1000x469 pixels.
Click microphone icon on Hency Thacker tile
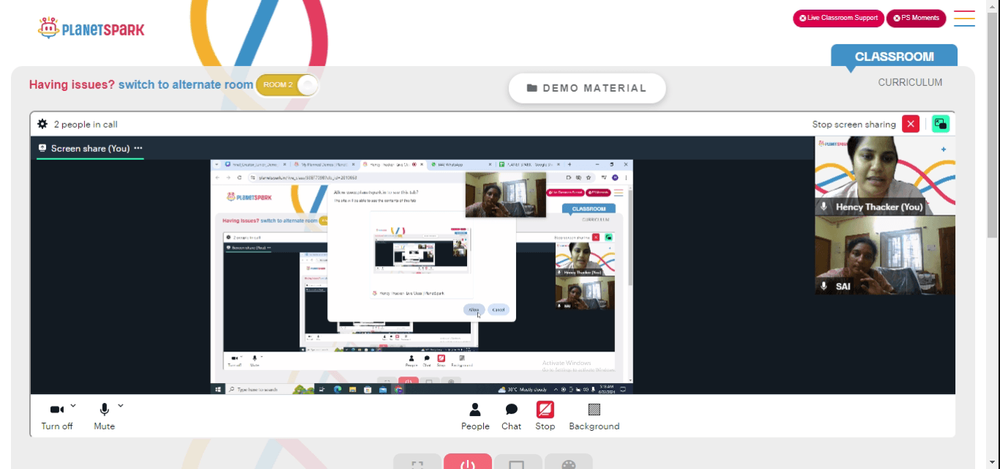pos(825,207)
